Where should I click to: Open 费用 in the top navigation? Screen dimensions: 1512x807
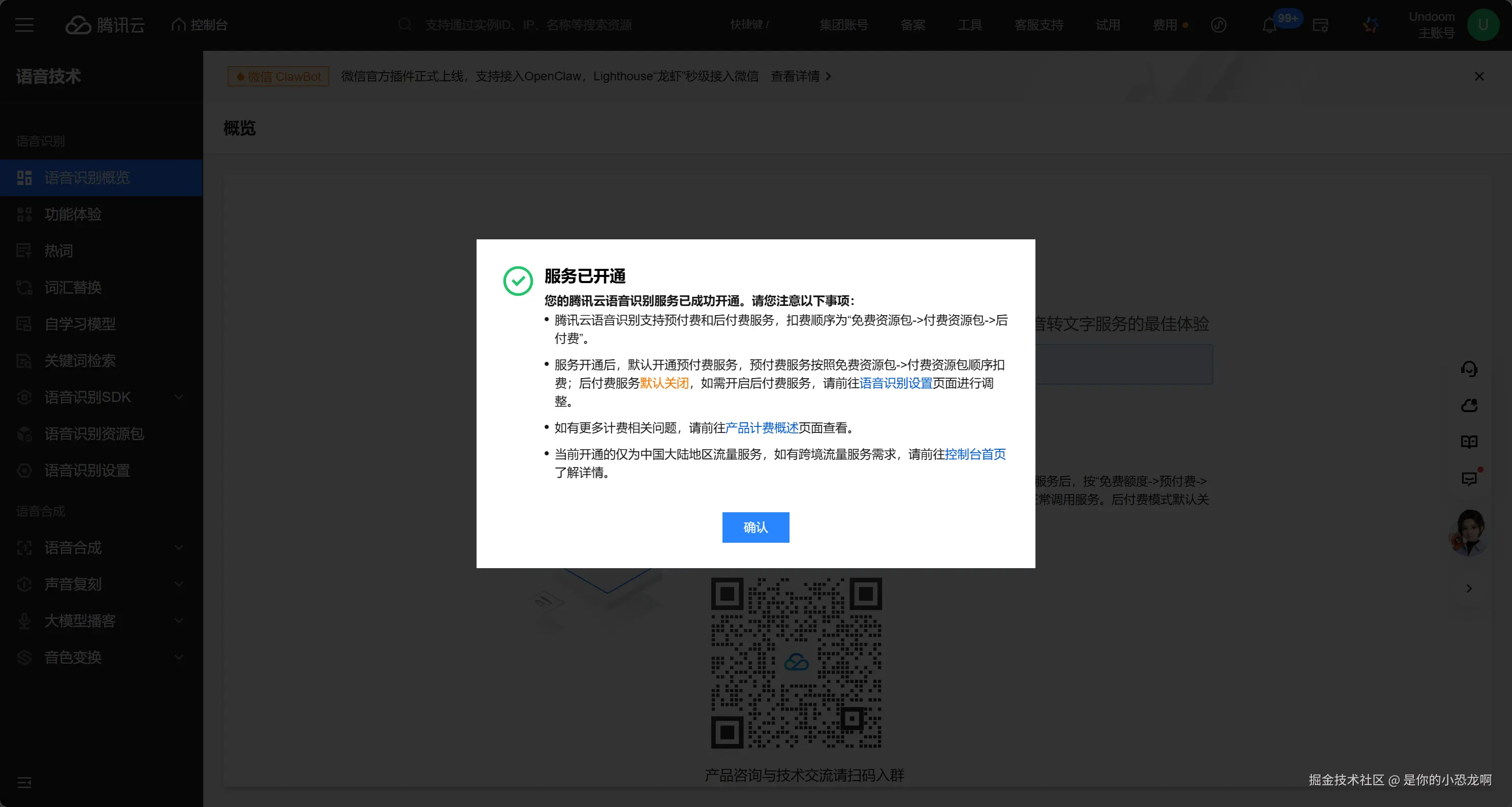click(x=1165, y=25)
